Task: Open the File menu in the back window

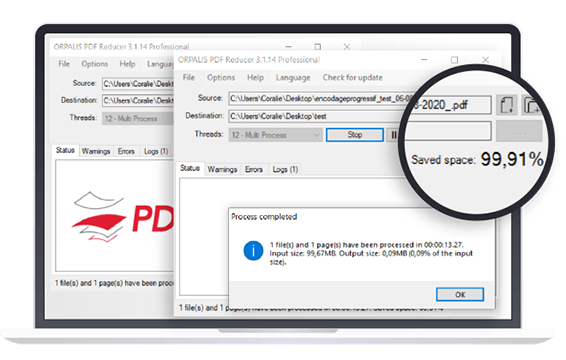Action: [x=64, y=64]
